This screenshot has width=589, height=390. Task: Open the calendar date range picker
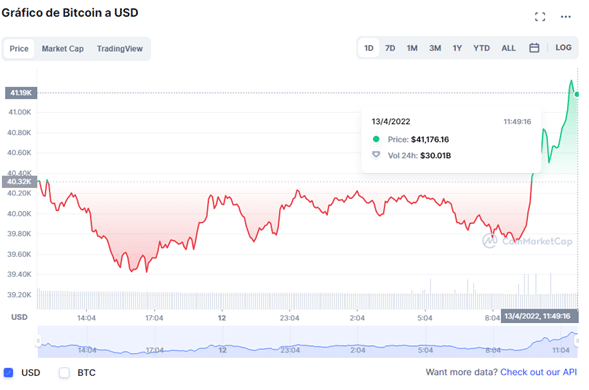tap(534, 48)
